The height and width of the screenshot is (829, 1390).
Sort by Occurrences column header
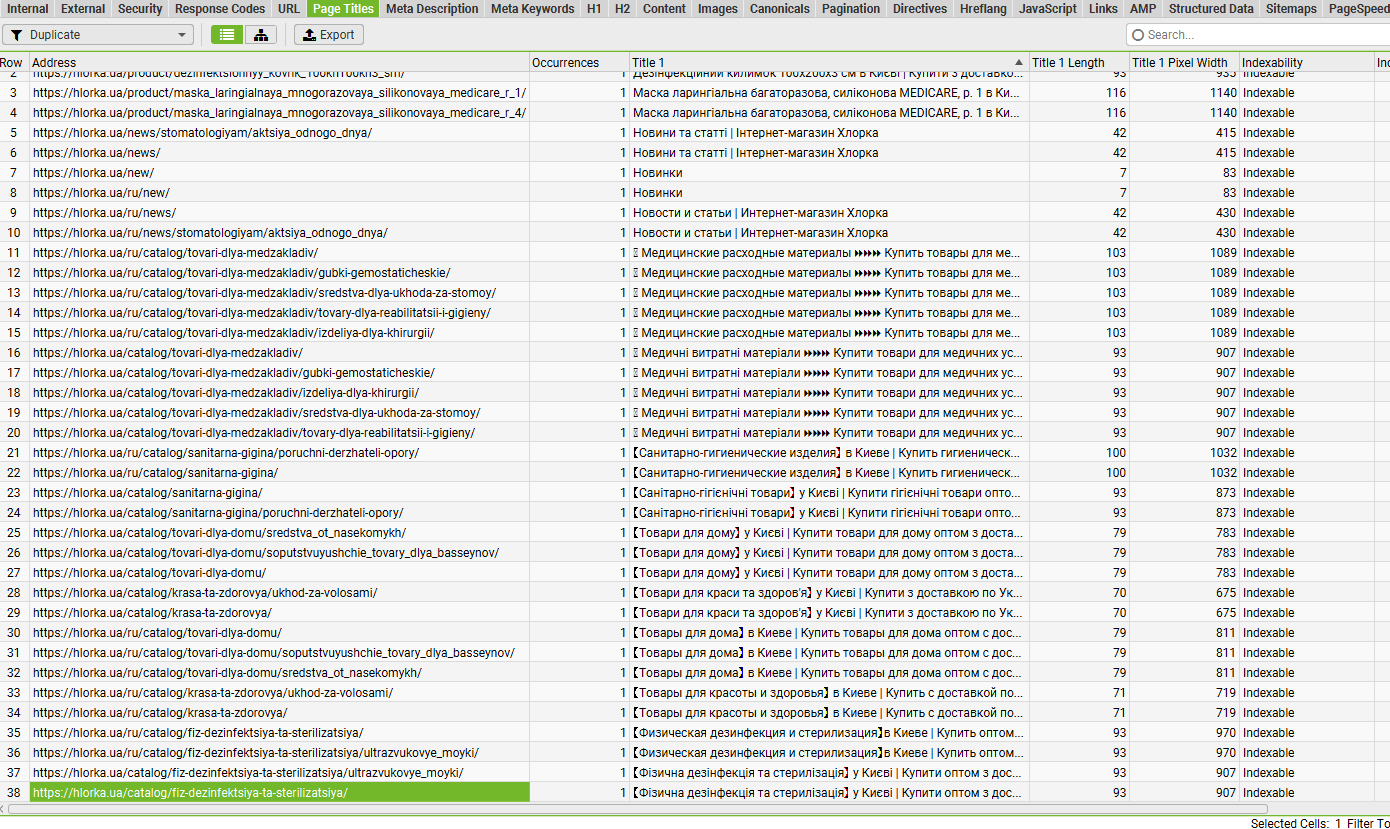(579, 62)
